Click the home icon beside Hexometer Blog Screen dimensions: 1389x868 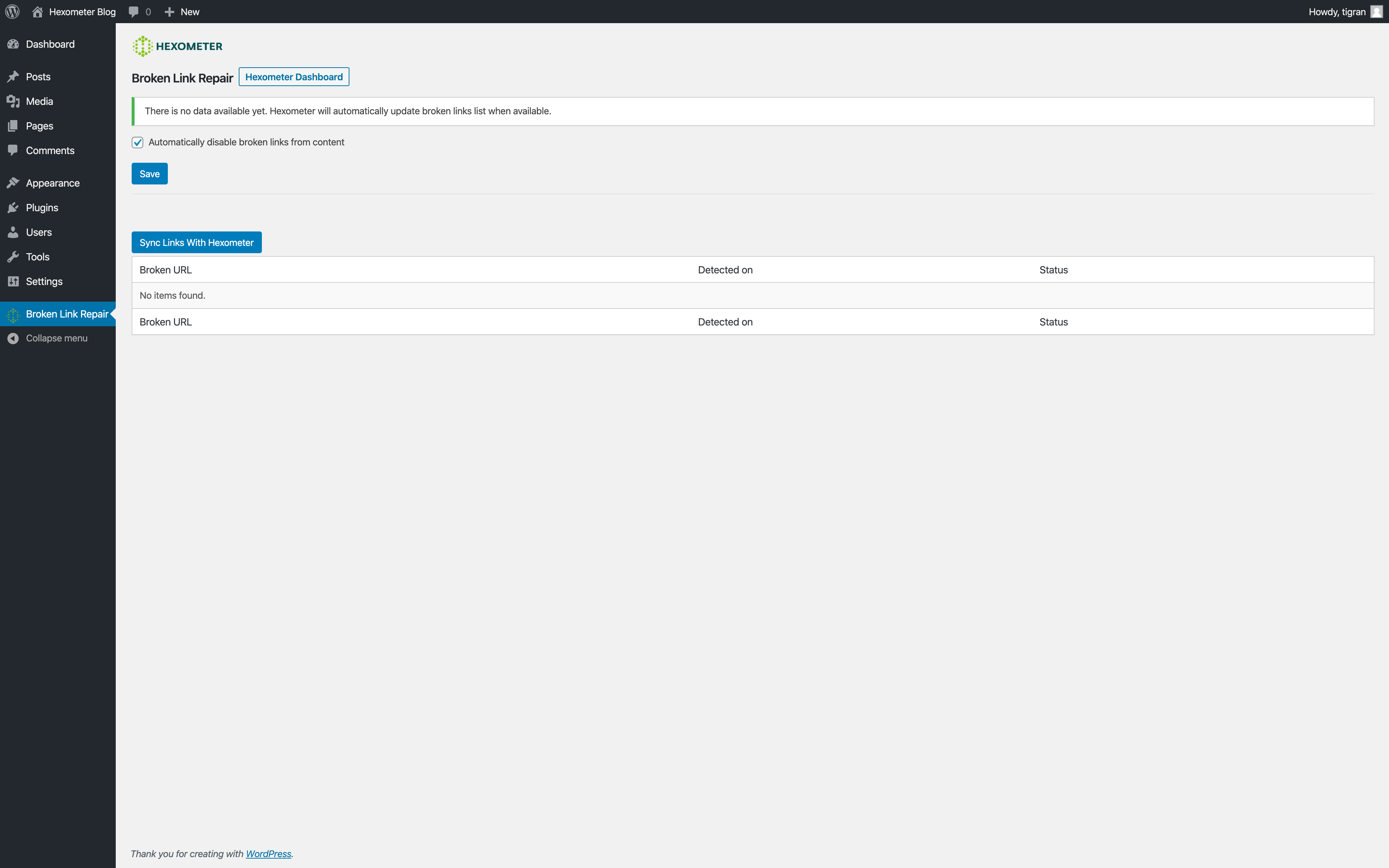(37, 12)
